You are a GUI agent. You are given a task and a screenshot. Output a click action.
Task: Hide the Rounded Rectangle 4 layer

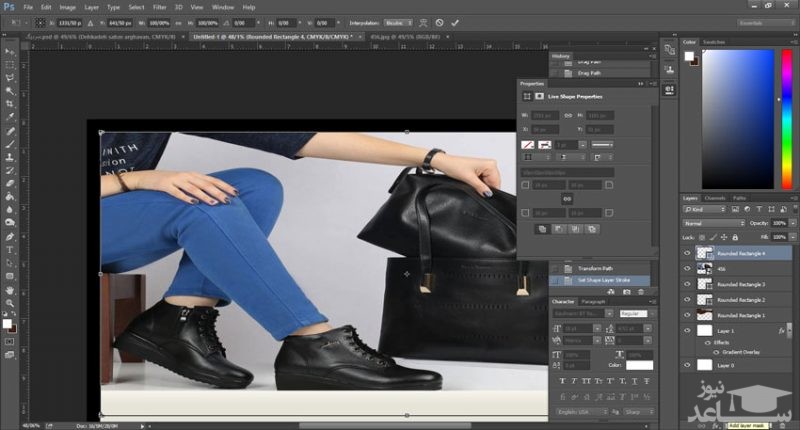point(687,254)
